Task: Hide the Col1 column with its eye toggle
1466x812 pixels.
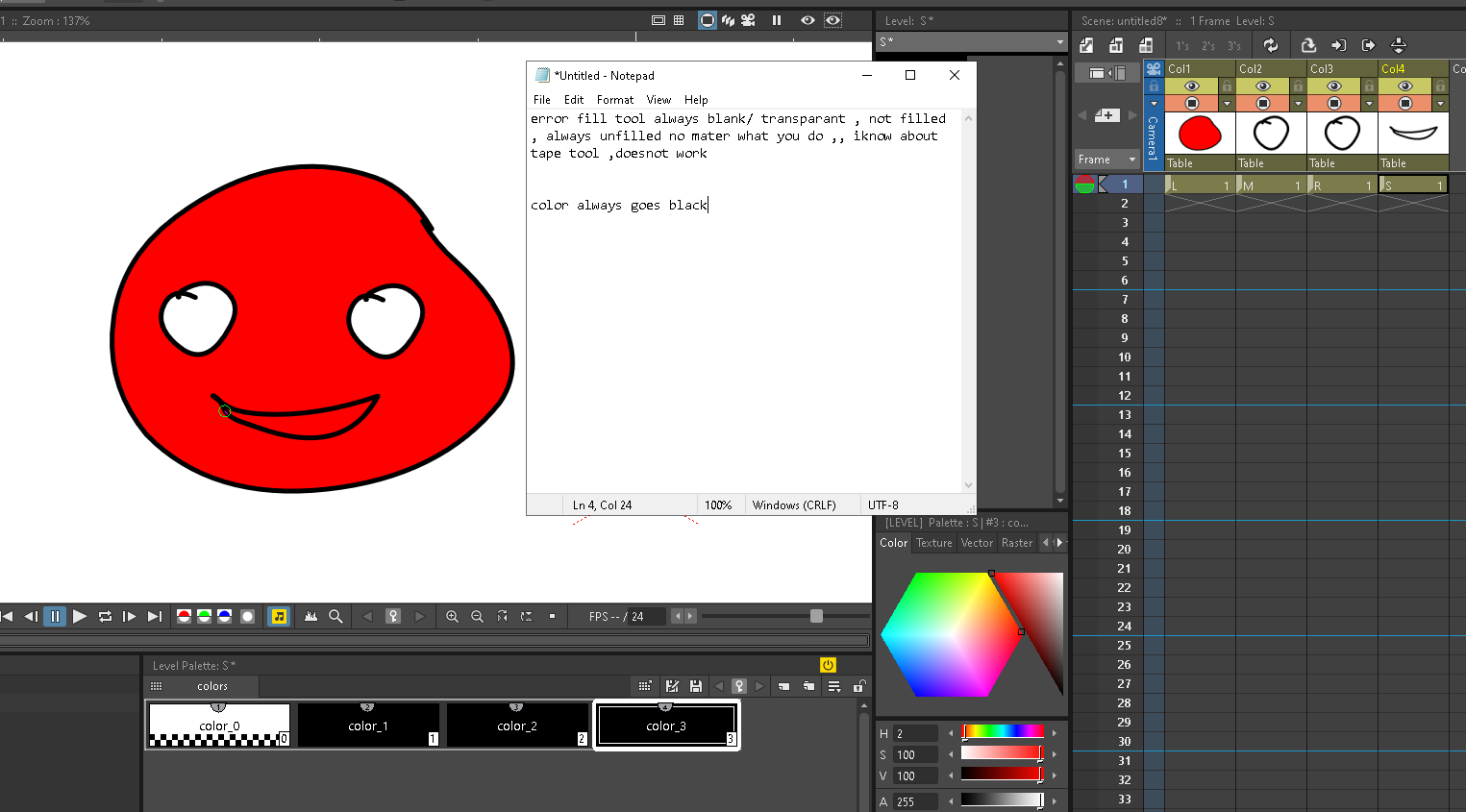Action: [1192, 86]
